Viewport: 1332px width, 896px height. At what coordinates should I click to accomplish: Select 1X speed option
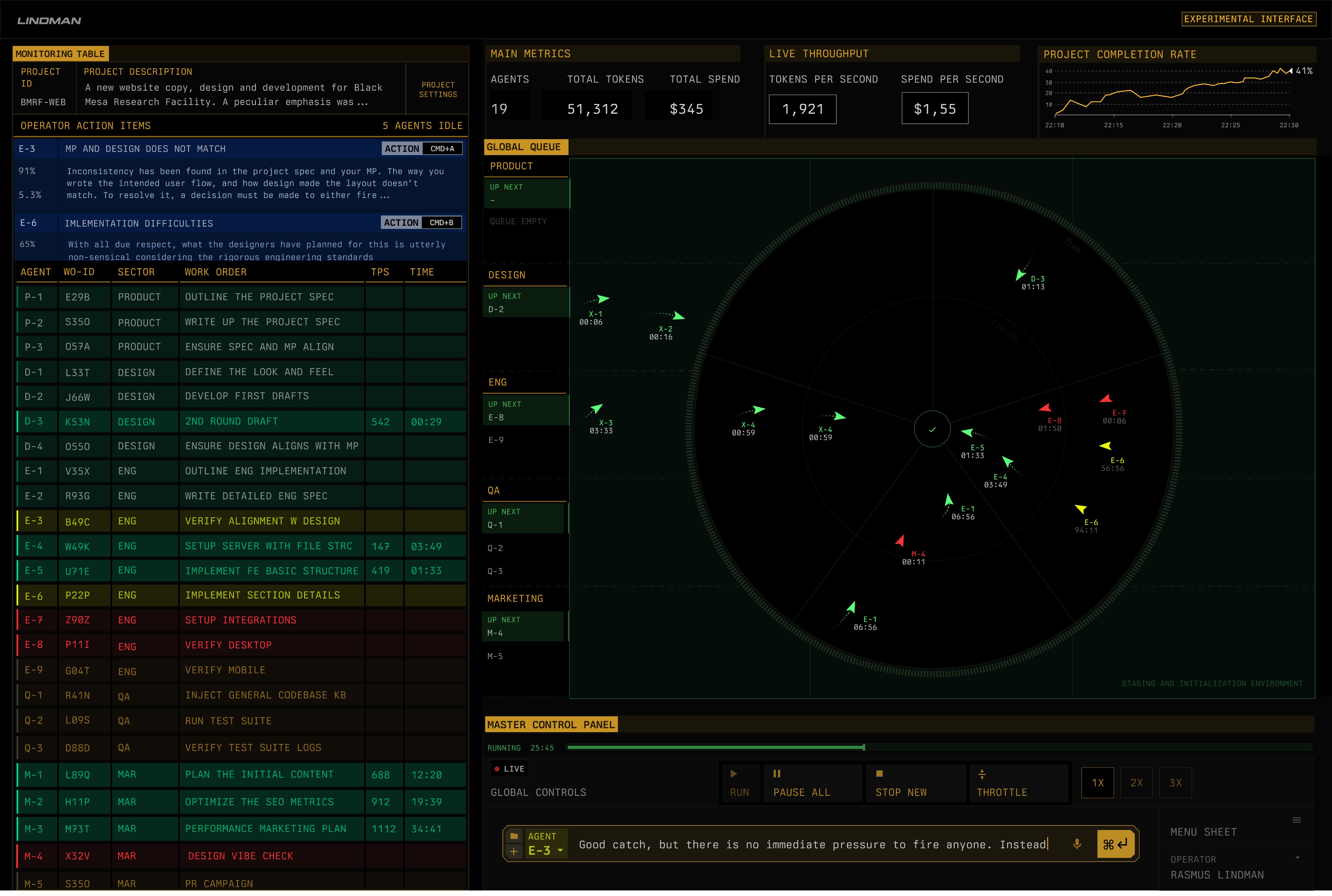(x=1097, y=783)
